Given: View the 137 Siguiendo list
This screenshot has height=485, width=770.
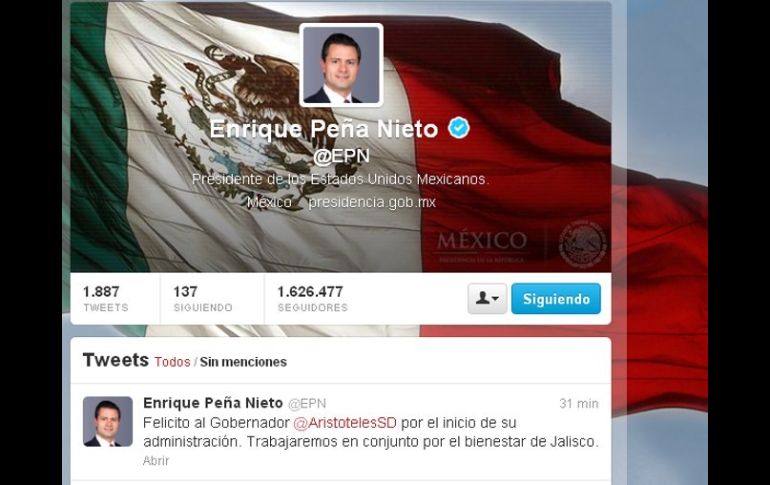Looking at the screenshot, I should (202, 298).
